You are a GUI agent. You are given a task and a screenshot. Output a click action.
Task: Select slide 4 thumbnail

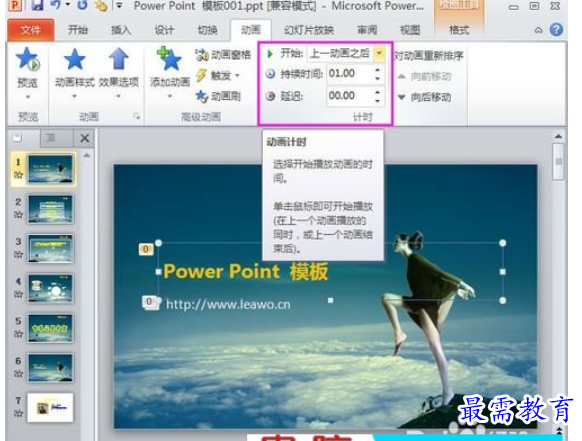click(x=50, y=288)
